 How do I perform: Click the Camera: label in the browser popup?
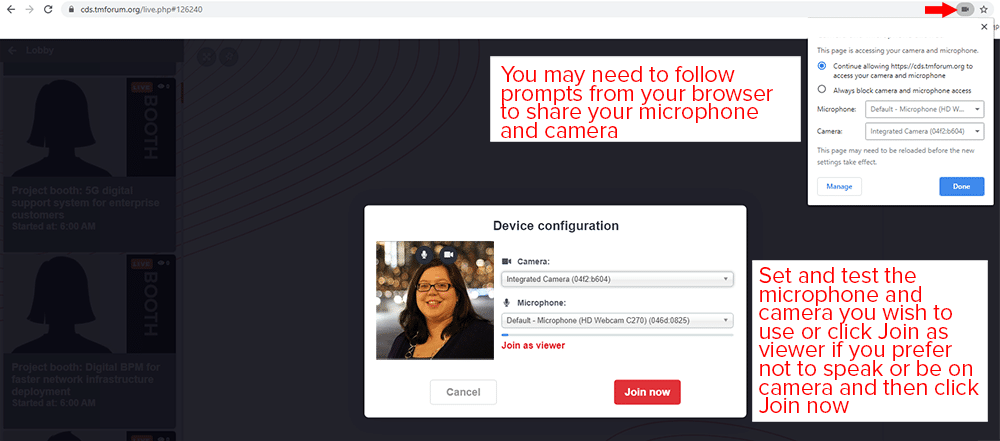pyautogui.click(x=830, y=131)
